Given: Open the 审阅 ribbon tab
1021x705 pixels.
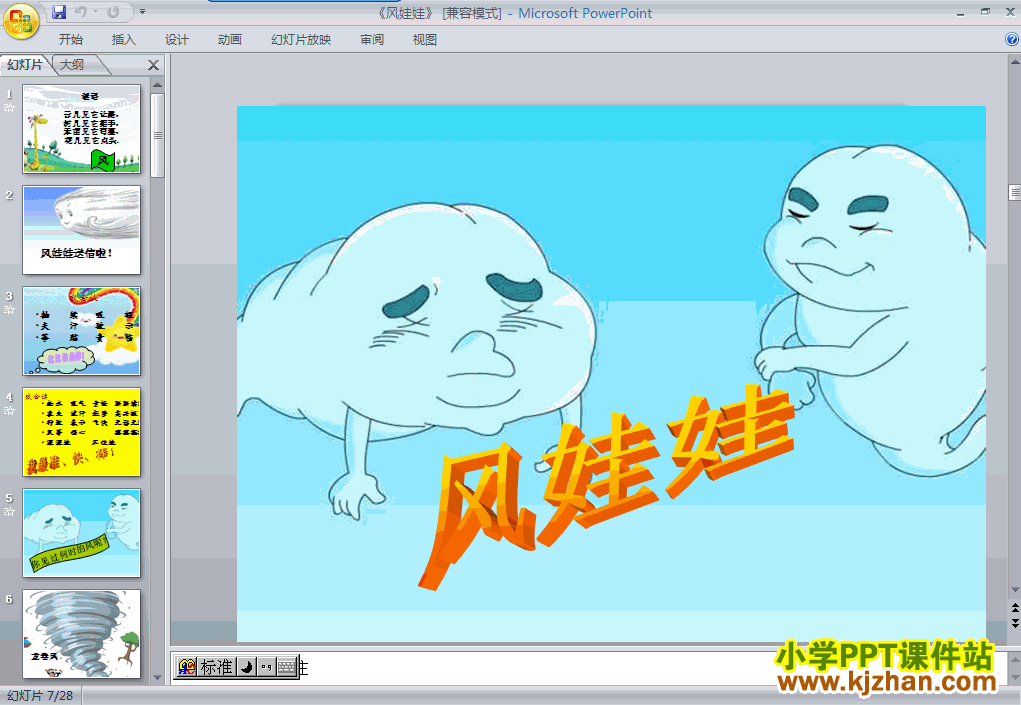Looking at the screenshot, I should coord(372,40).
